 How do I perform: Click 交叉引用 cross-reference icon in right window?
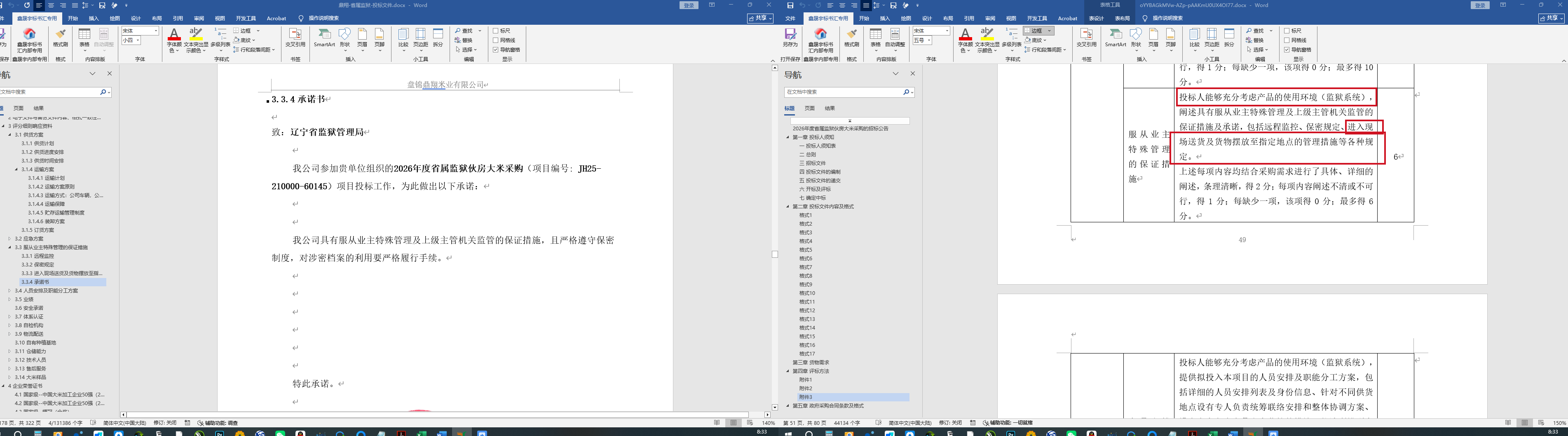(x=1087, y=38)
